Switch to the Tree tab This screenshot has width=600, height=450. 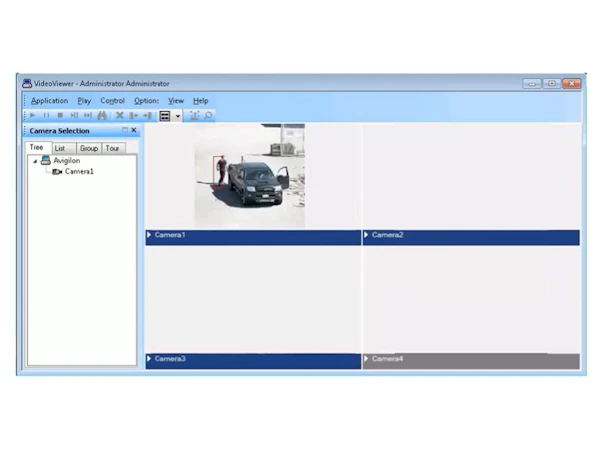coord(37,147)
